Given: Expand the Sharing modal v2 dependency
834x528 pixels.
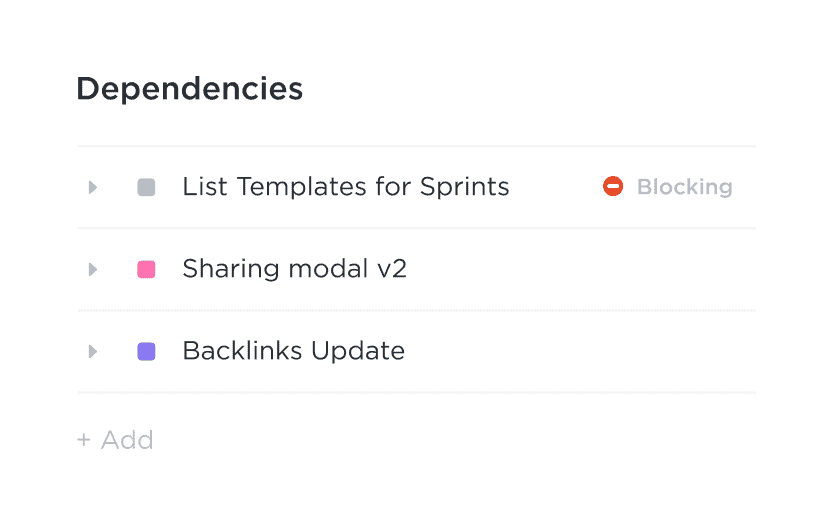Looking at the screenshot, I should tap(93, 269).
